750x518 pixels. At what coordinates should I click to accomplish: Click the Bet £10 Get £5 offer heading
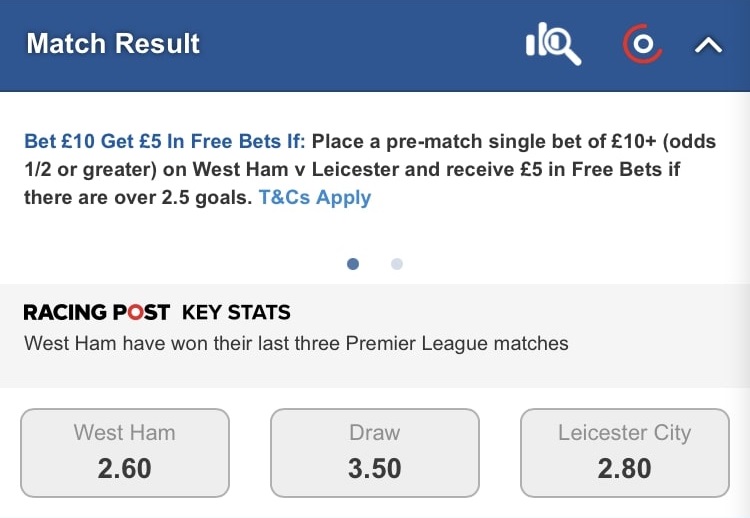(x=165, y=141)
